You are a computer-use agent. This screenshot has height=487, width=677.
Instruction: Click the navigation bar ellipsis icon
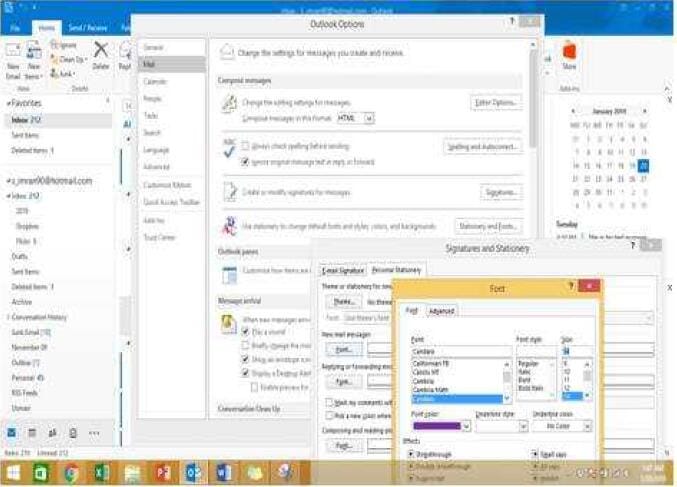click(94, 433)
